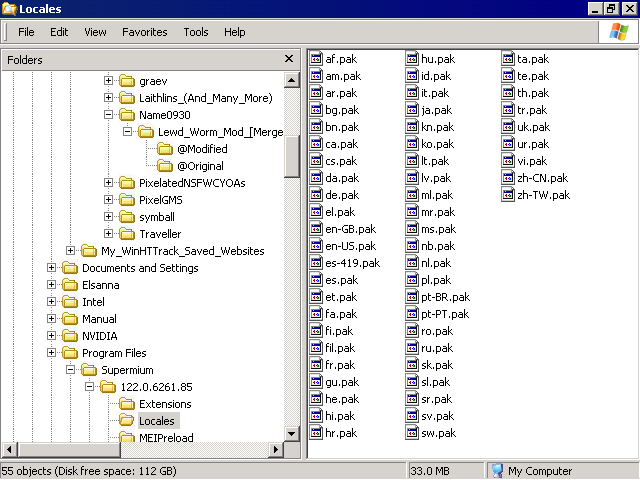Expand the Documents and Settings node
The width and height of the screenshot is (640, 480).
pyautogui.click(x=51, y=268)
